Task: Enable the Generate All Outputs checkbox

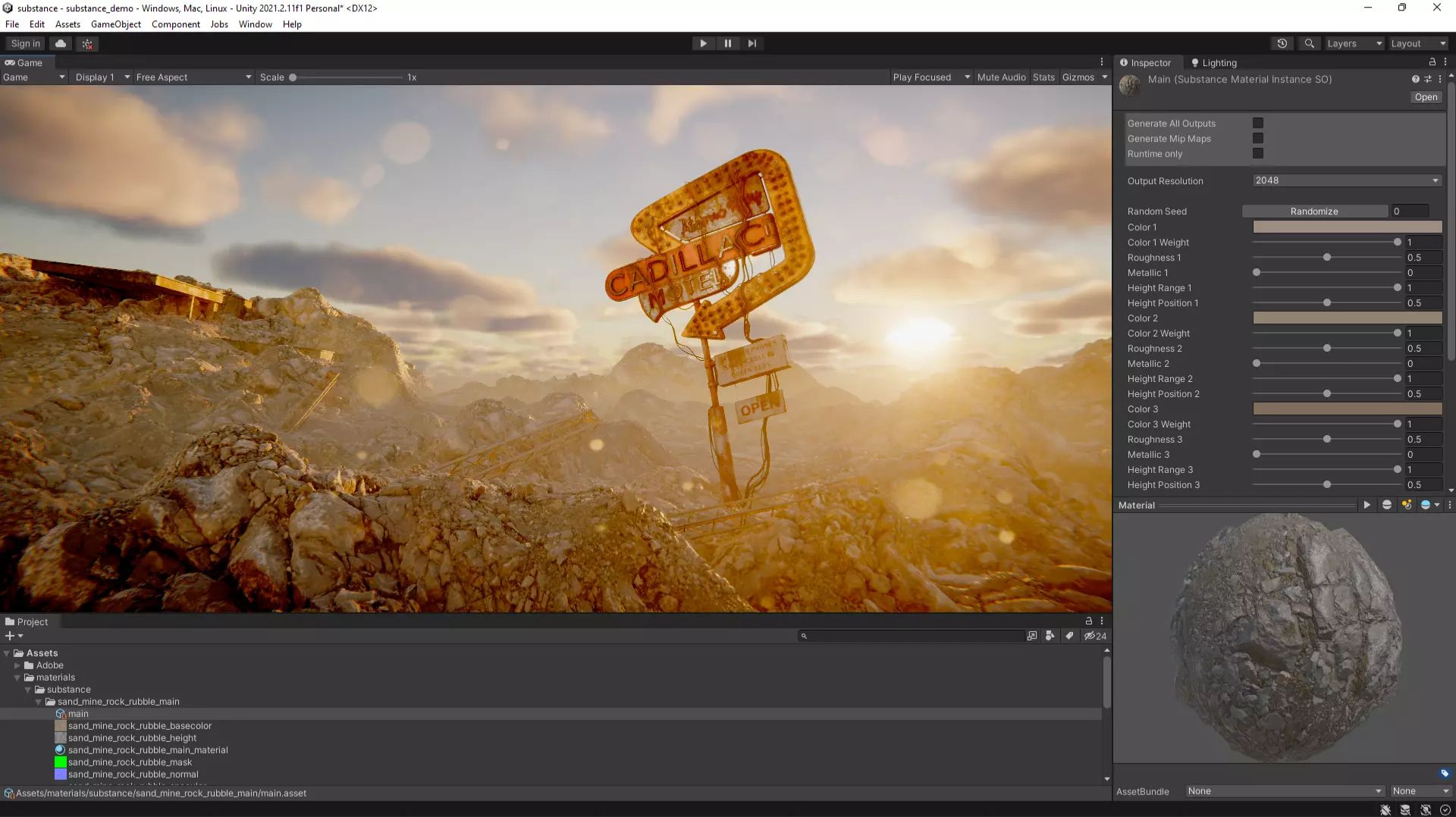Action: point(1258,123)
